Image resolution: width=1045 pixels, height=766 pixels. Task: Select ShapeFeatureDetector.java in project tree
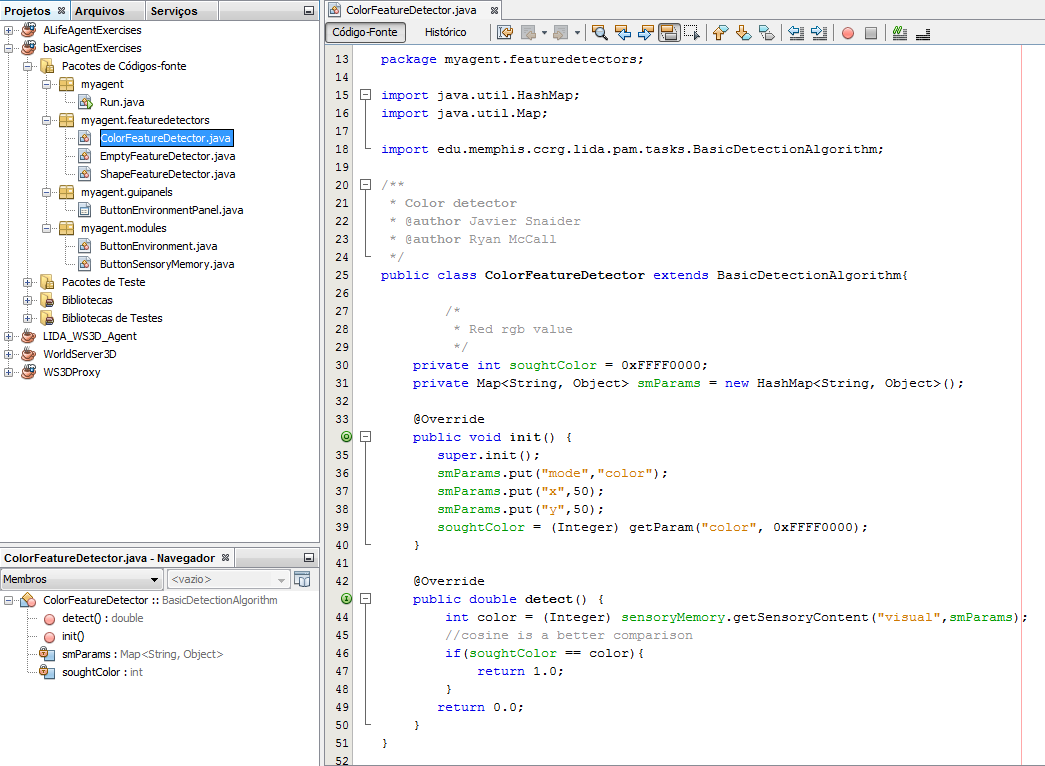167,174
